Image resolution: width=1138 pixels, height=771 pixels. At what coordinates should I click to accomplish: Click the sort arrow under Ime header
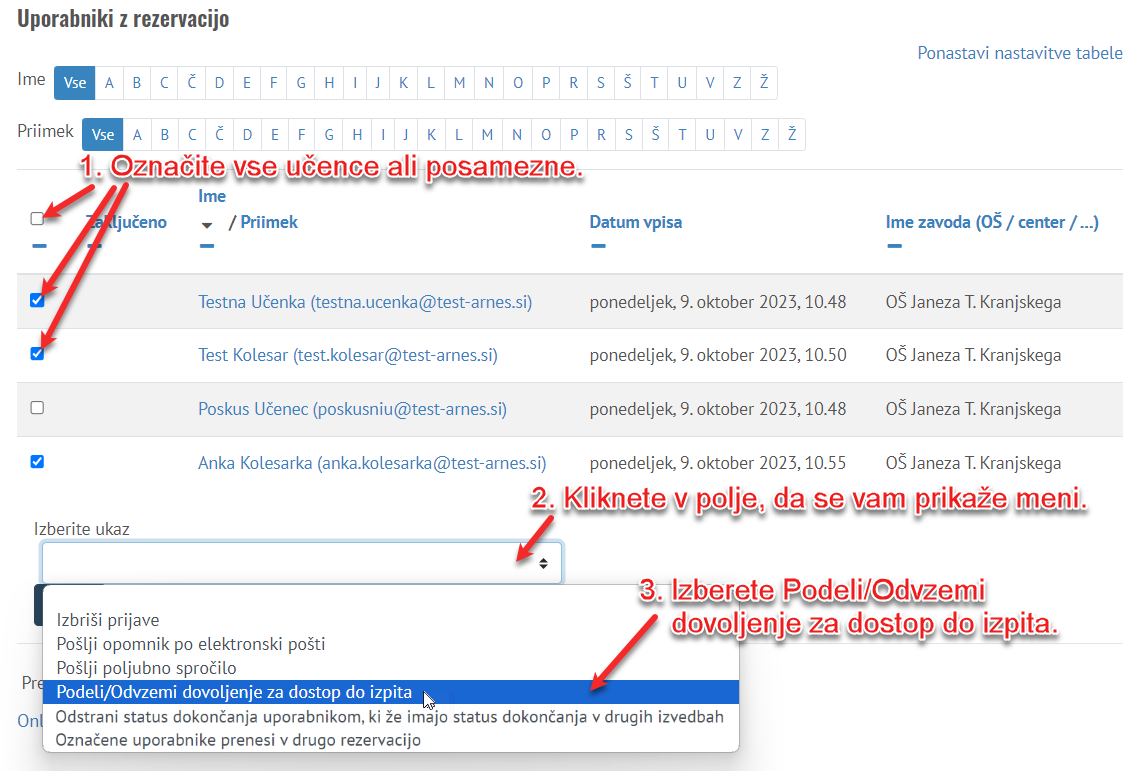click(x=207, y=225)
